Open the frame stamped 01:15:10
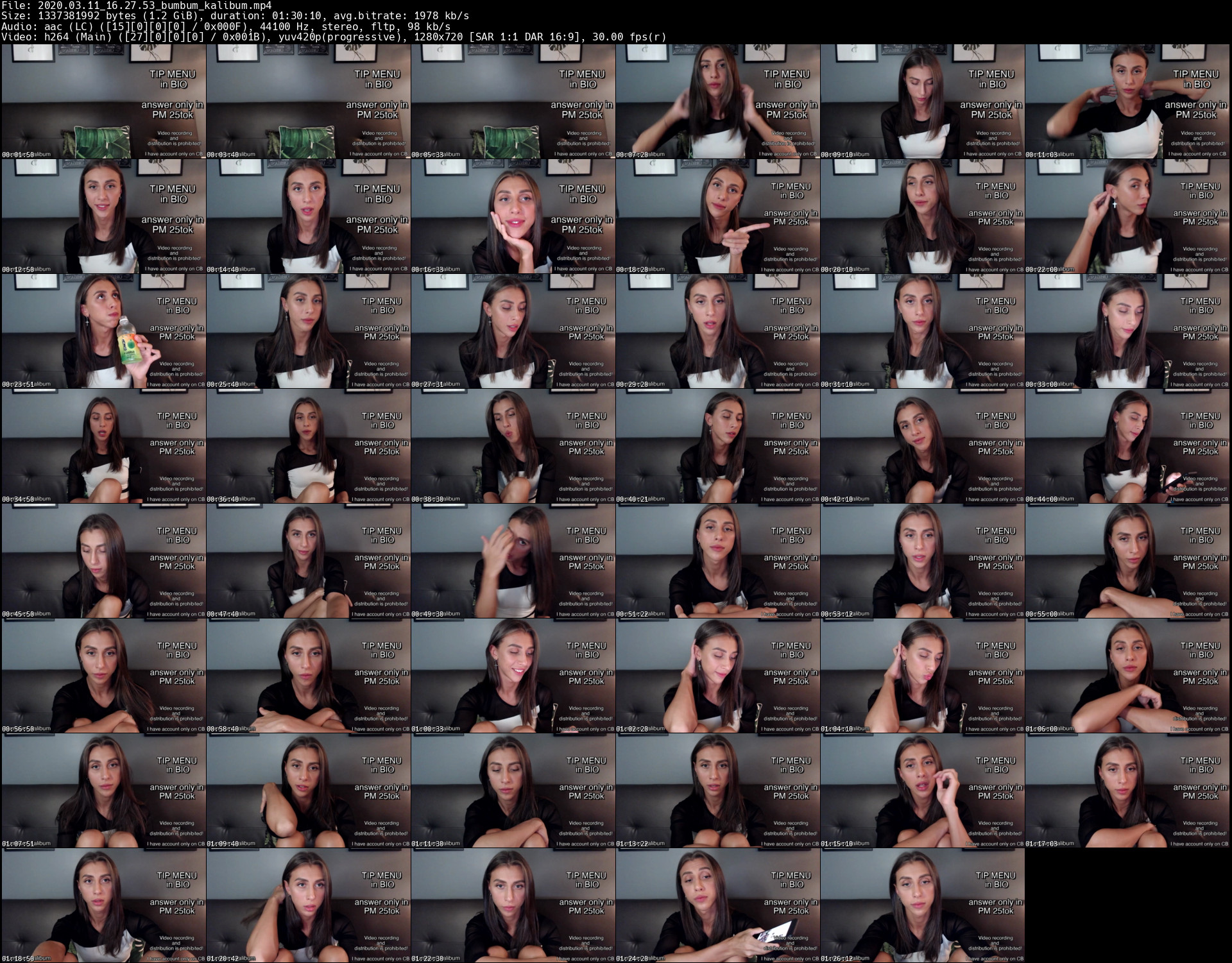Screen dimensions: 1232x963 (x=923, y=790)
